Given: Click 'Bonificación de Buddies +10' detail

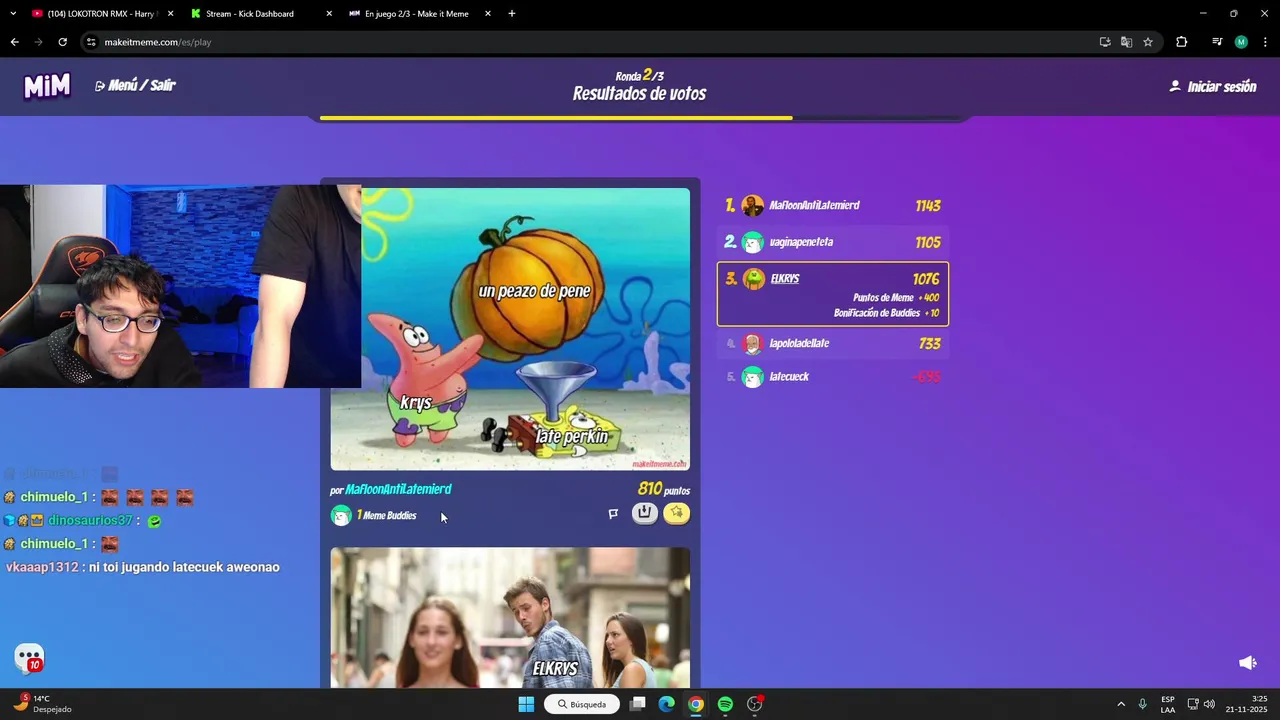Looking at the screenshot, I should pyautogui.click(x=886, y=313).
